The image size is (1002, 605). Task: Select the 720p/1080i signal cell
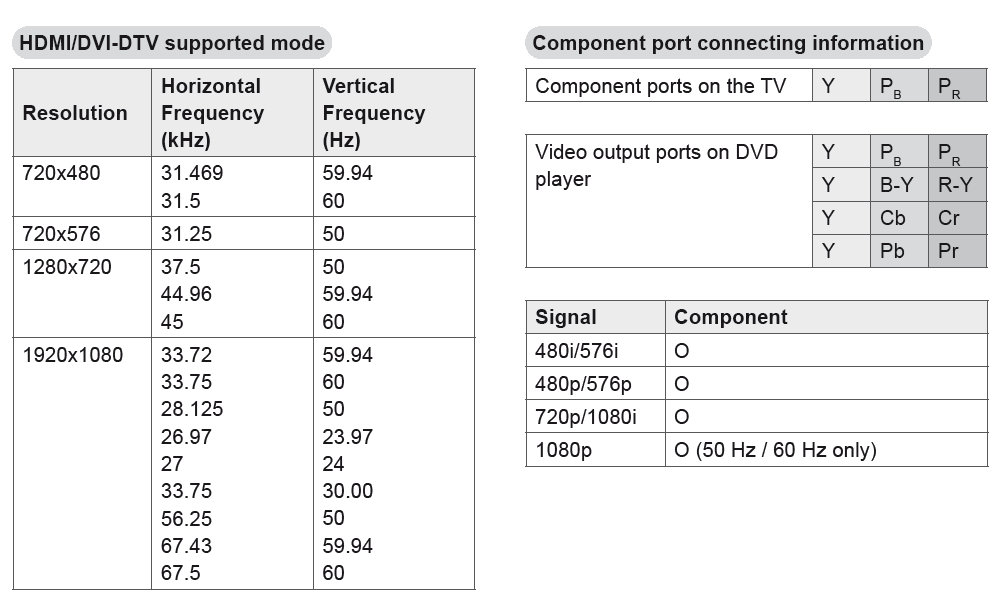point(585,417)
